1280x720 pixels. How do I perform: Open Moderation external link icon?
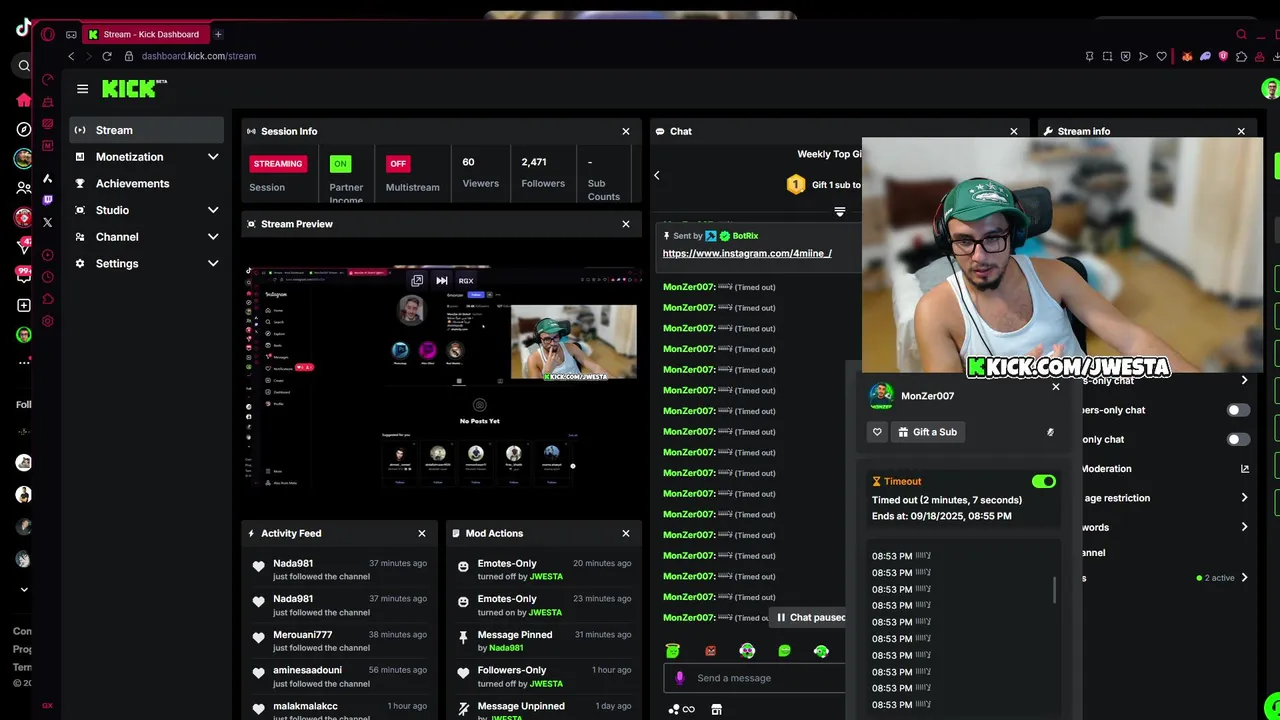point(1245,468)
